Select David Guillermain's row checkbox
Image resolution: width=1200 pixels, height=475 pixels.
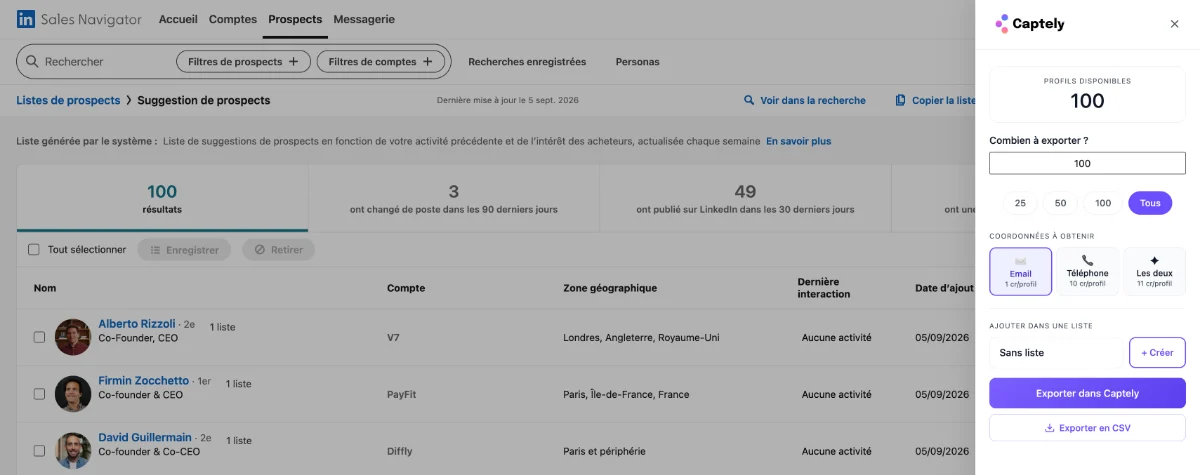pyautogui.click(x=39, y=451)
